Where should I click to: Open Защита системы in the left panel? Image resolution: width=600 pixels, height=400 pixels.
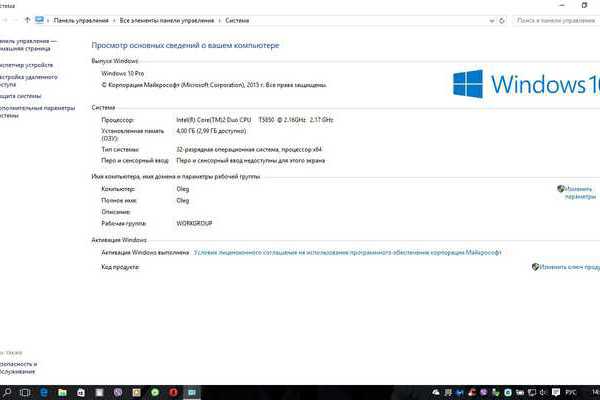(x=21, y=96)
